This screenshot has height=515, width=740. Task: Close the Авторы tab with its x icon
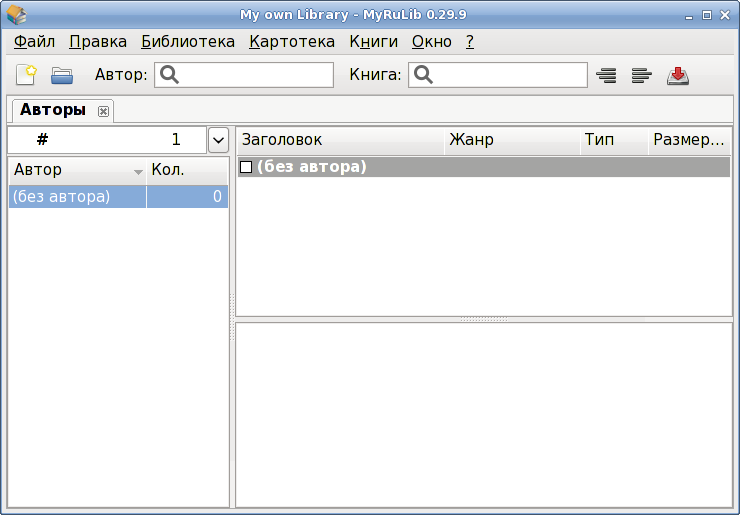point(103,111)
